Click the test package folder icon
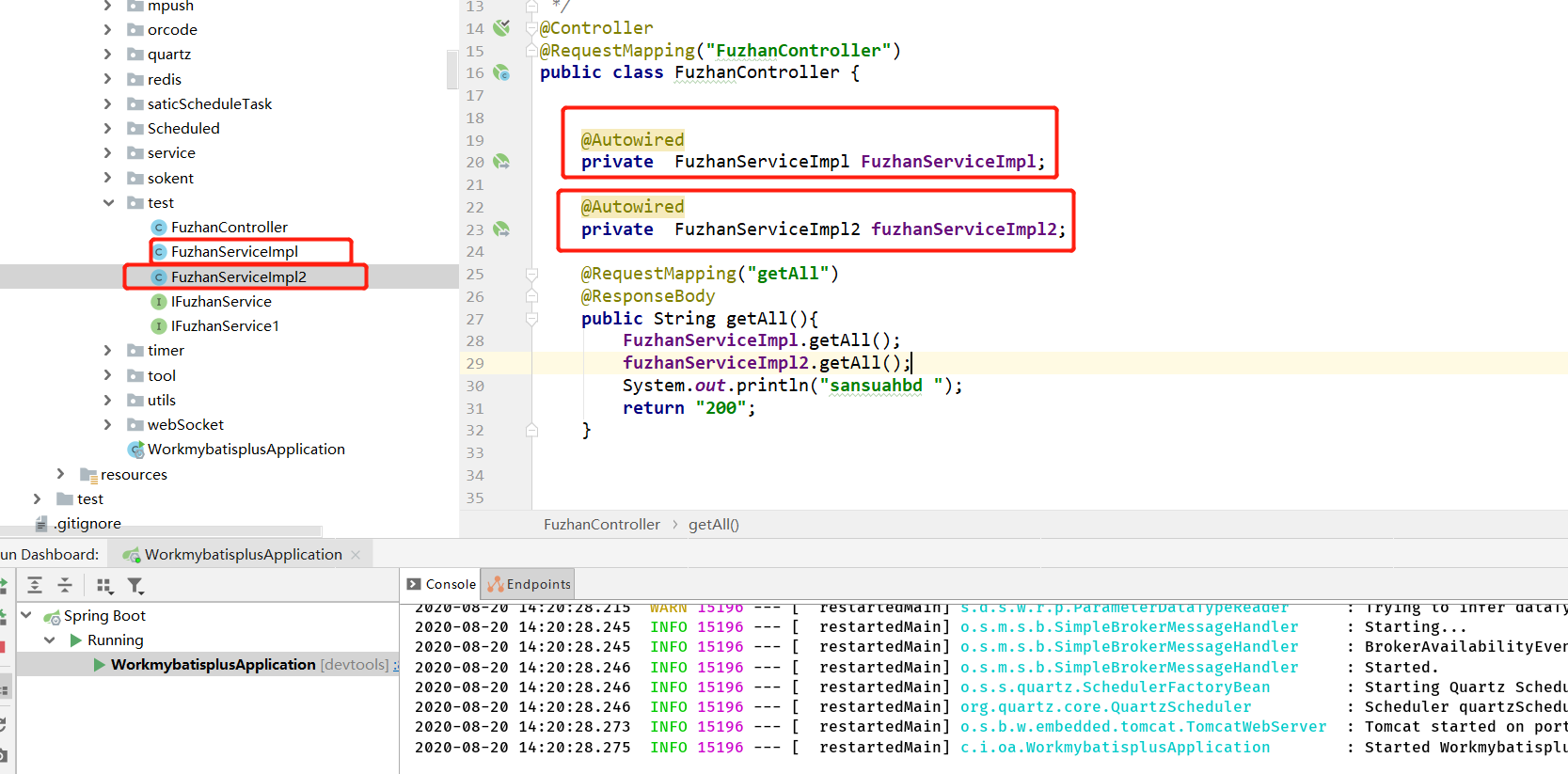Screen dimensions: 1568x774 point(135,202)
